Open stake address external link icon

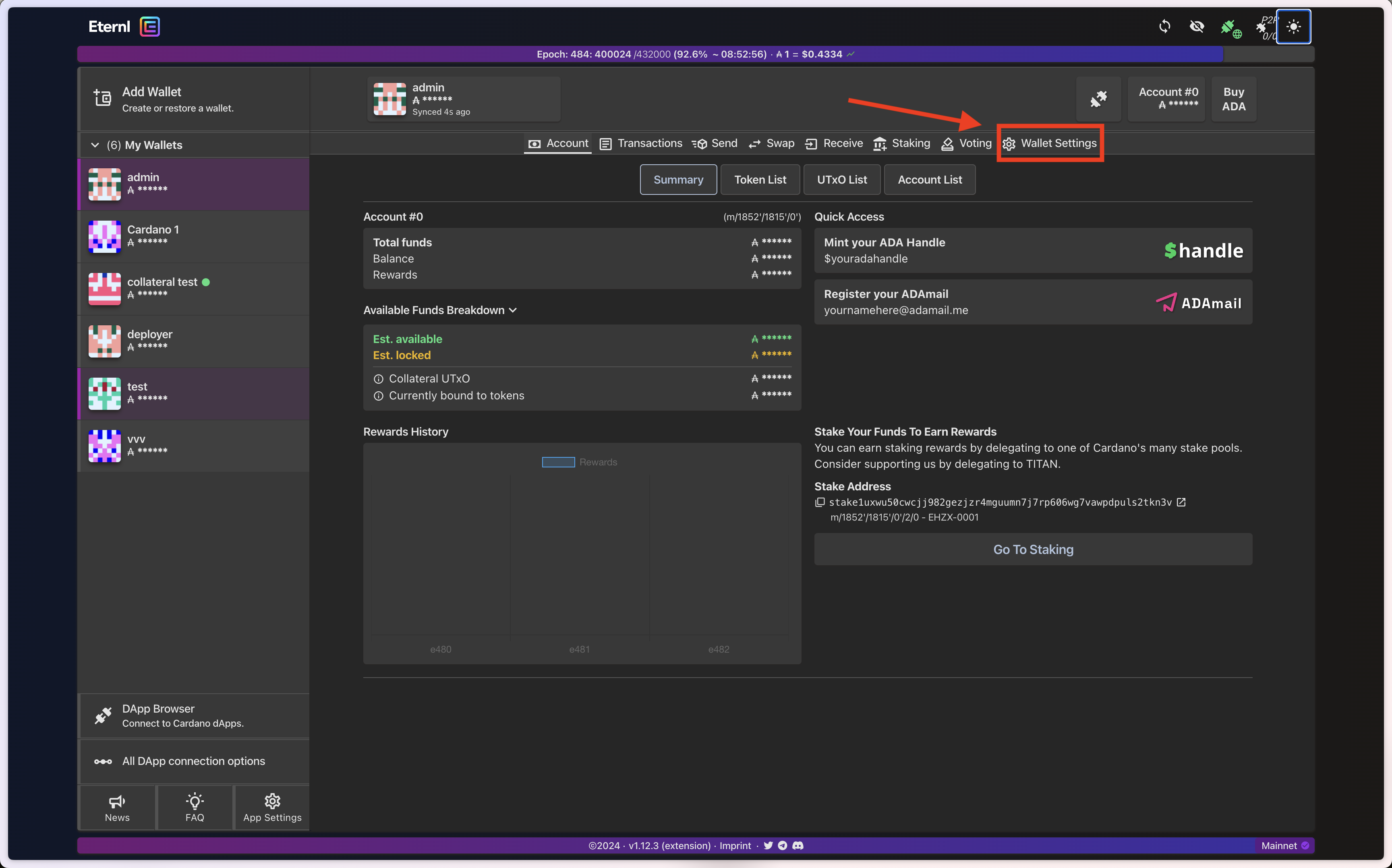click(1181, 502)
